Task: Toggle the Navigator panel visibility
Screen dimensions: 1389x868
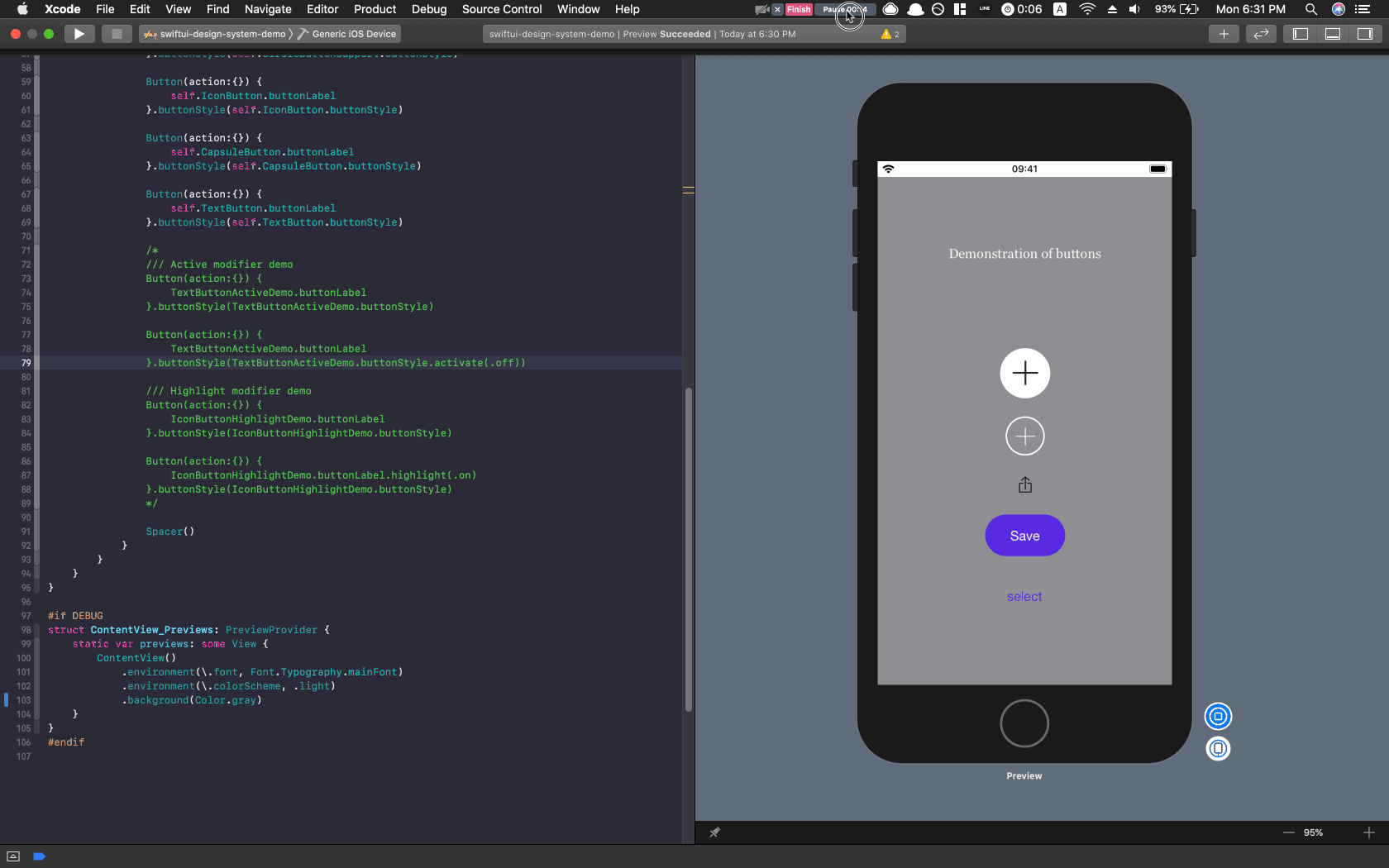Action: click(1300, 34)
